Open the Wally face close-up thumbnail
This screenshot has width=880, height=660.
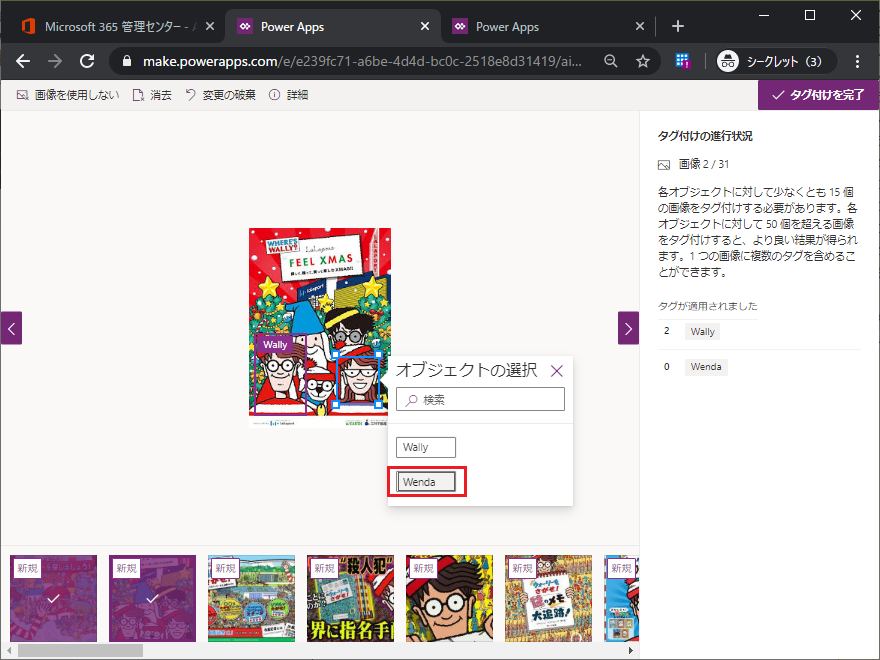click(450, 598)
